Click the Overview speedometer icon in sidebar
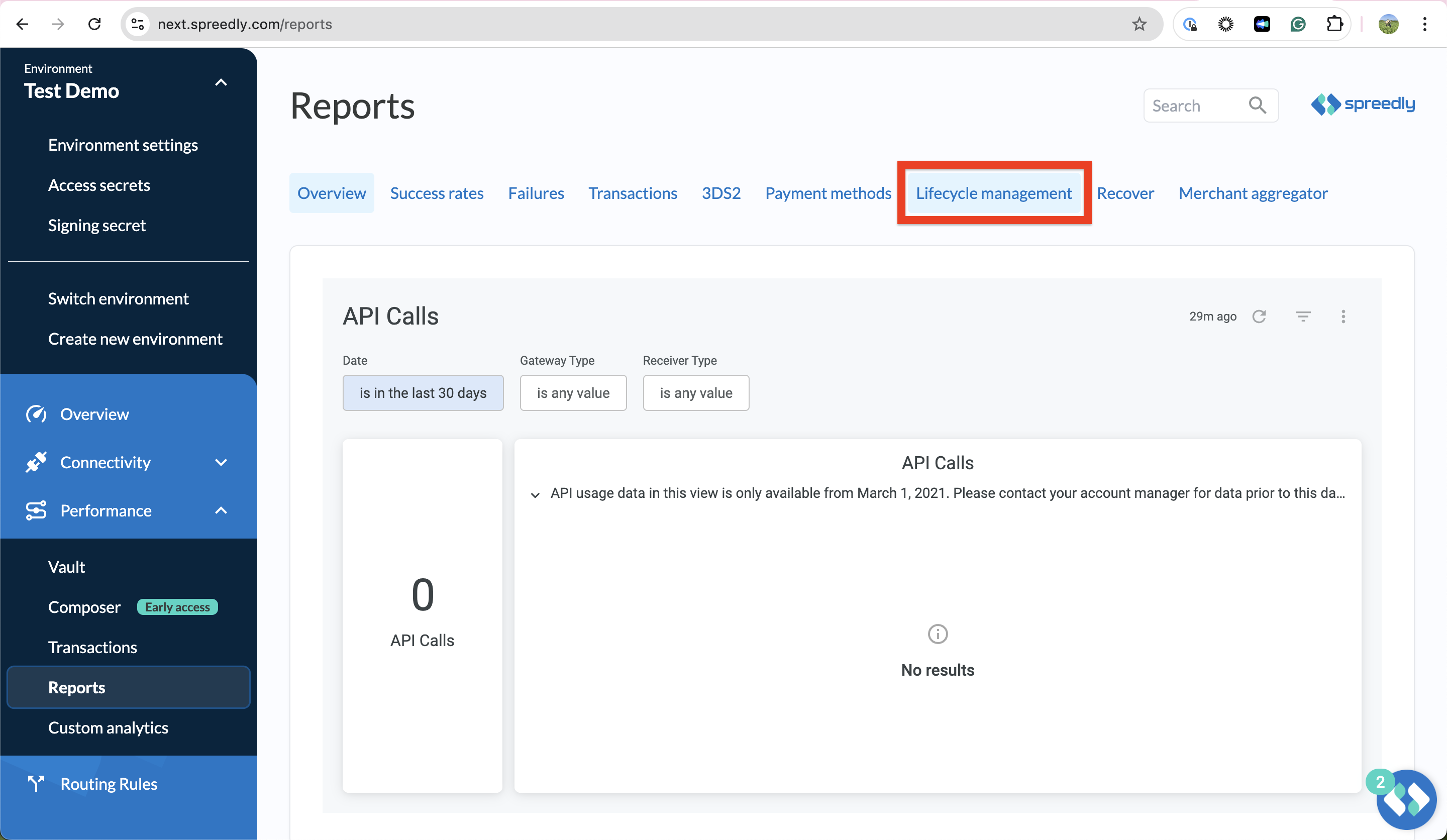Screen dimensions: 1447x840 [36, 414]
